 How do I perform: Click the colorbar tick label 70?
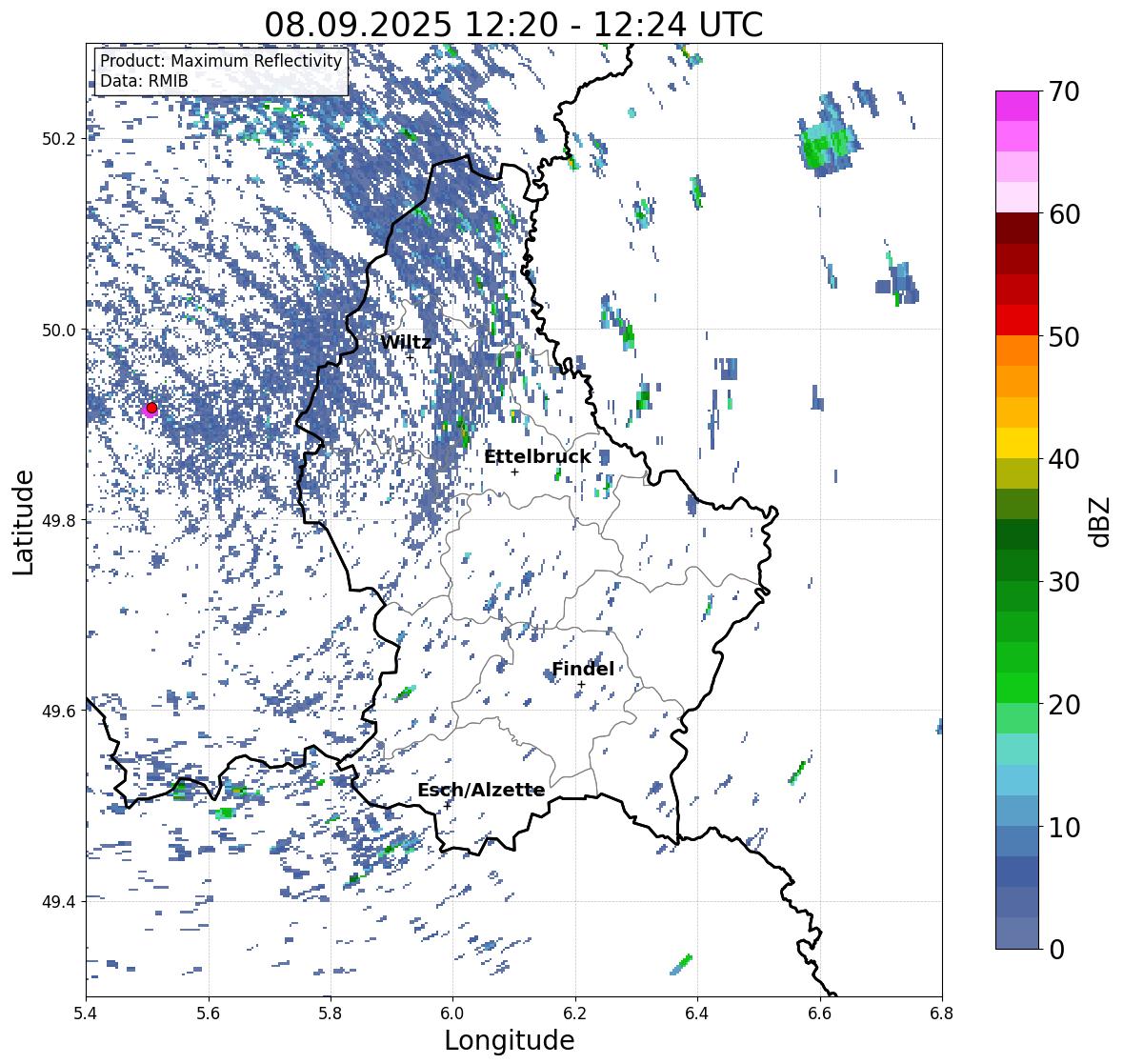(1064, 91)
